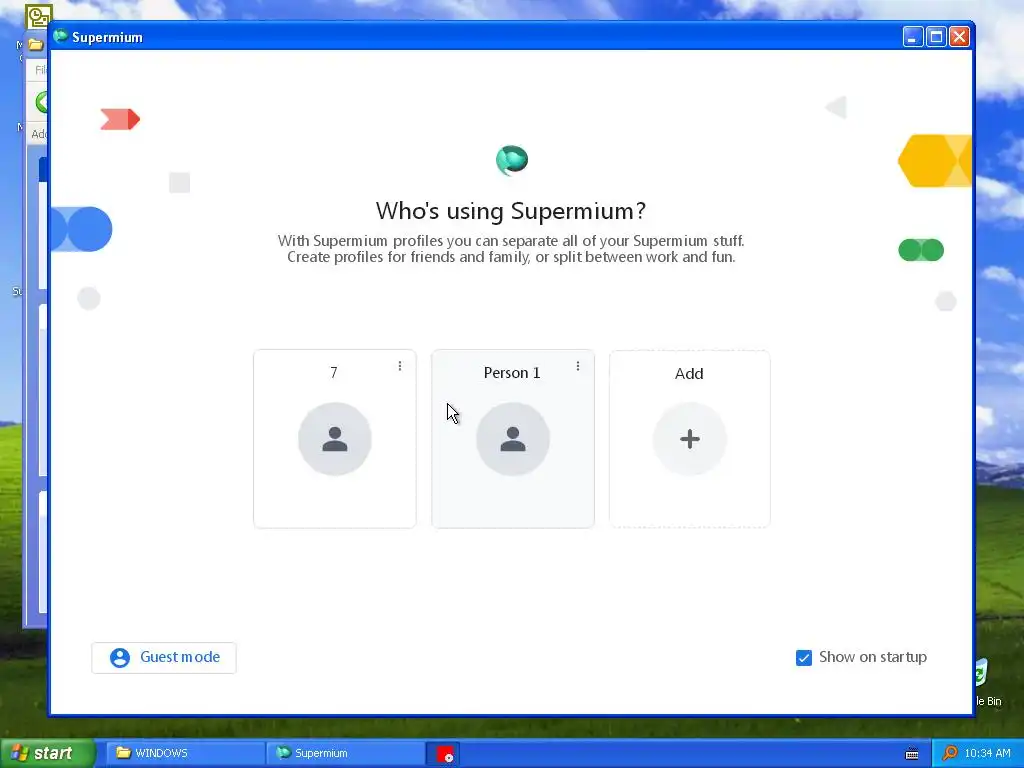The height and width of the screenshot is (768, 1024).
Task: Click the Supermium taskbar button
Action: [x=345, y=753]
